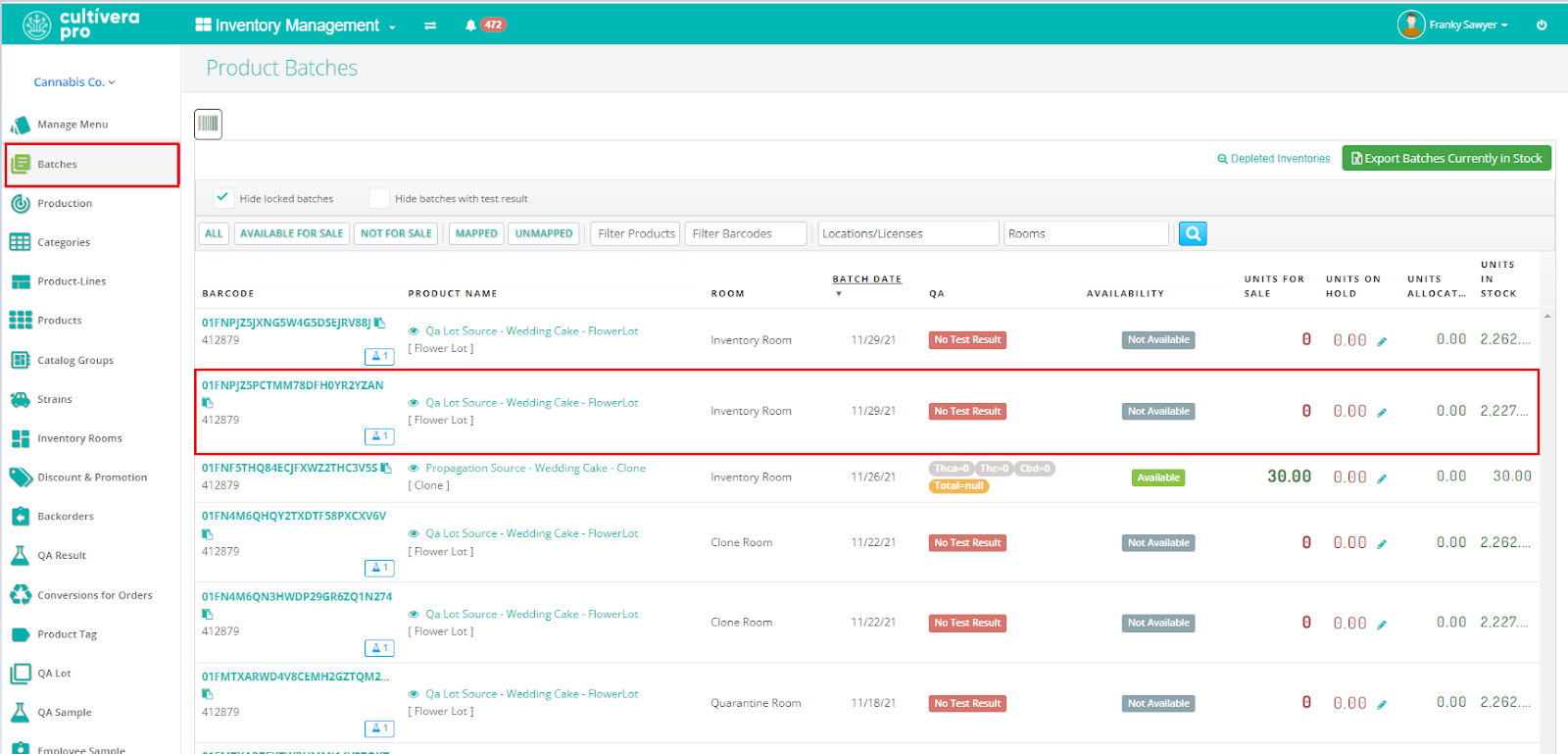Screen dimensions: 1568x754
Task: Edit units on hold for batch 01FN4M6QN3HWDP29GR6ZQ1N274
Action: tap(1382, 625)
